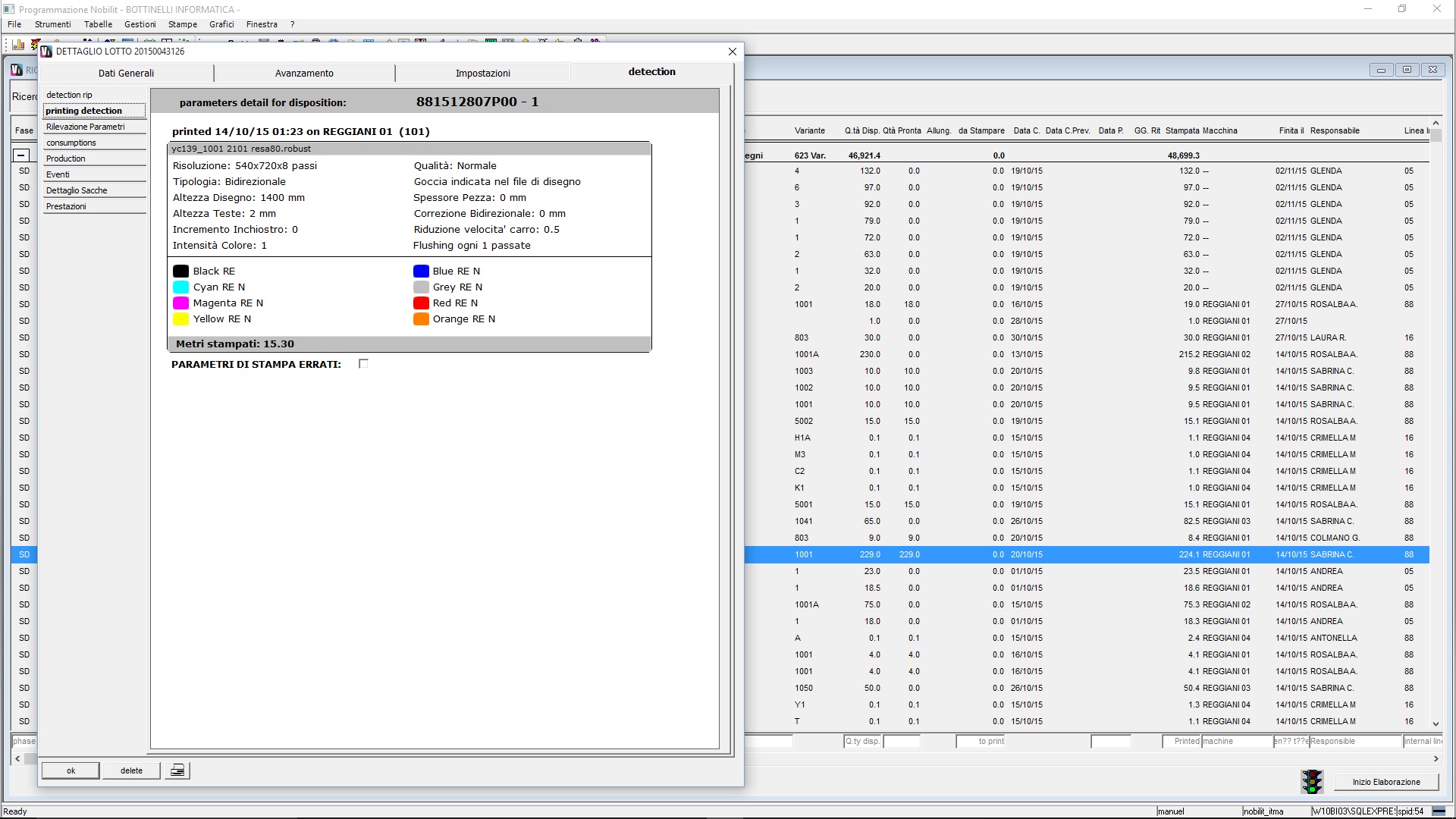Open consumptions in the side list
Screen dimensions: 1456x819
click(94, 143)
